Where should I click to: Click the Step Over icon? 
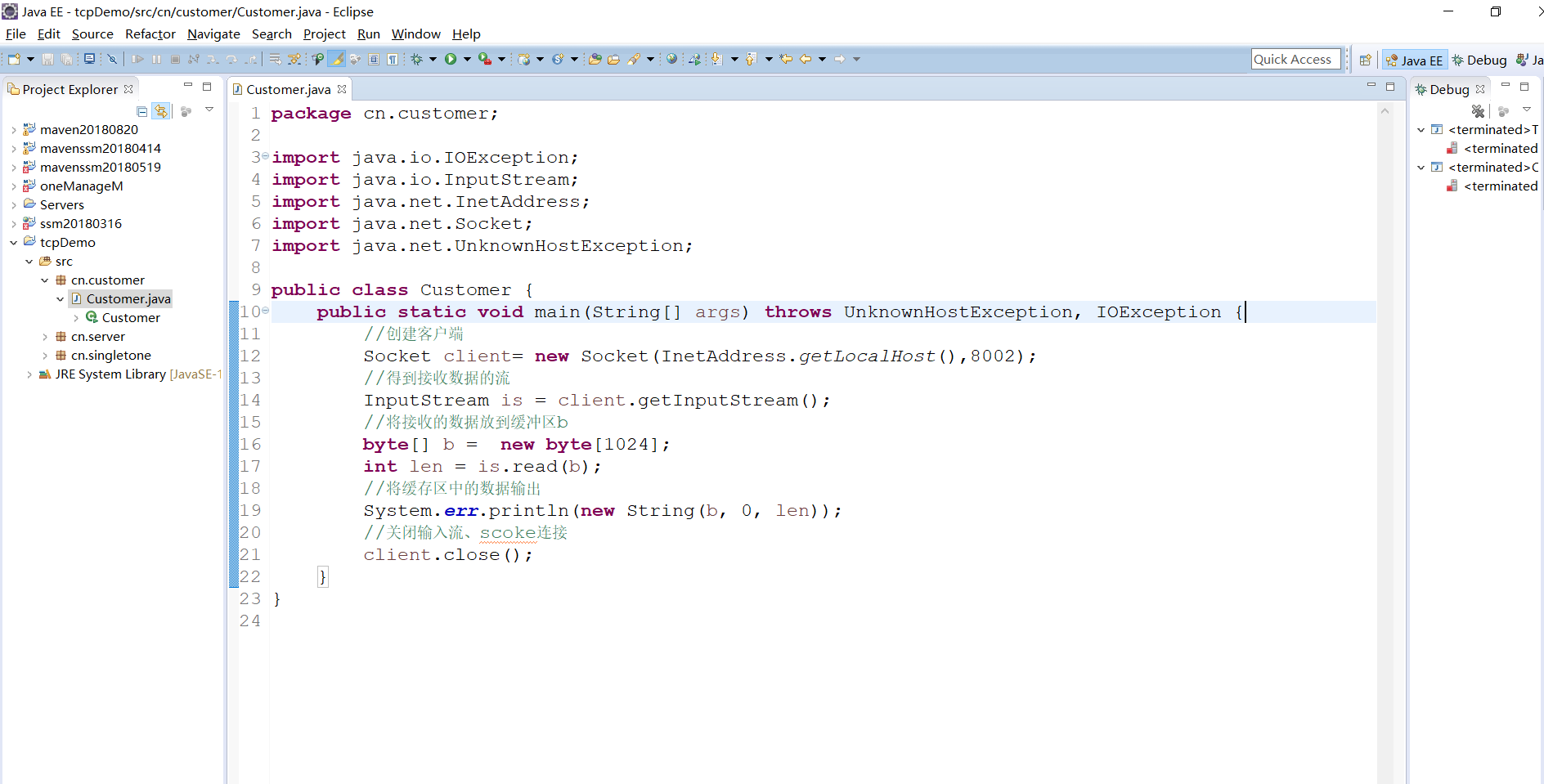[x=231, y=59]
